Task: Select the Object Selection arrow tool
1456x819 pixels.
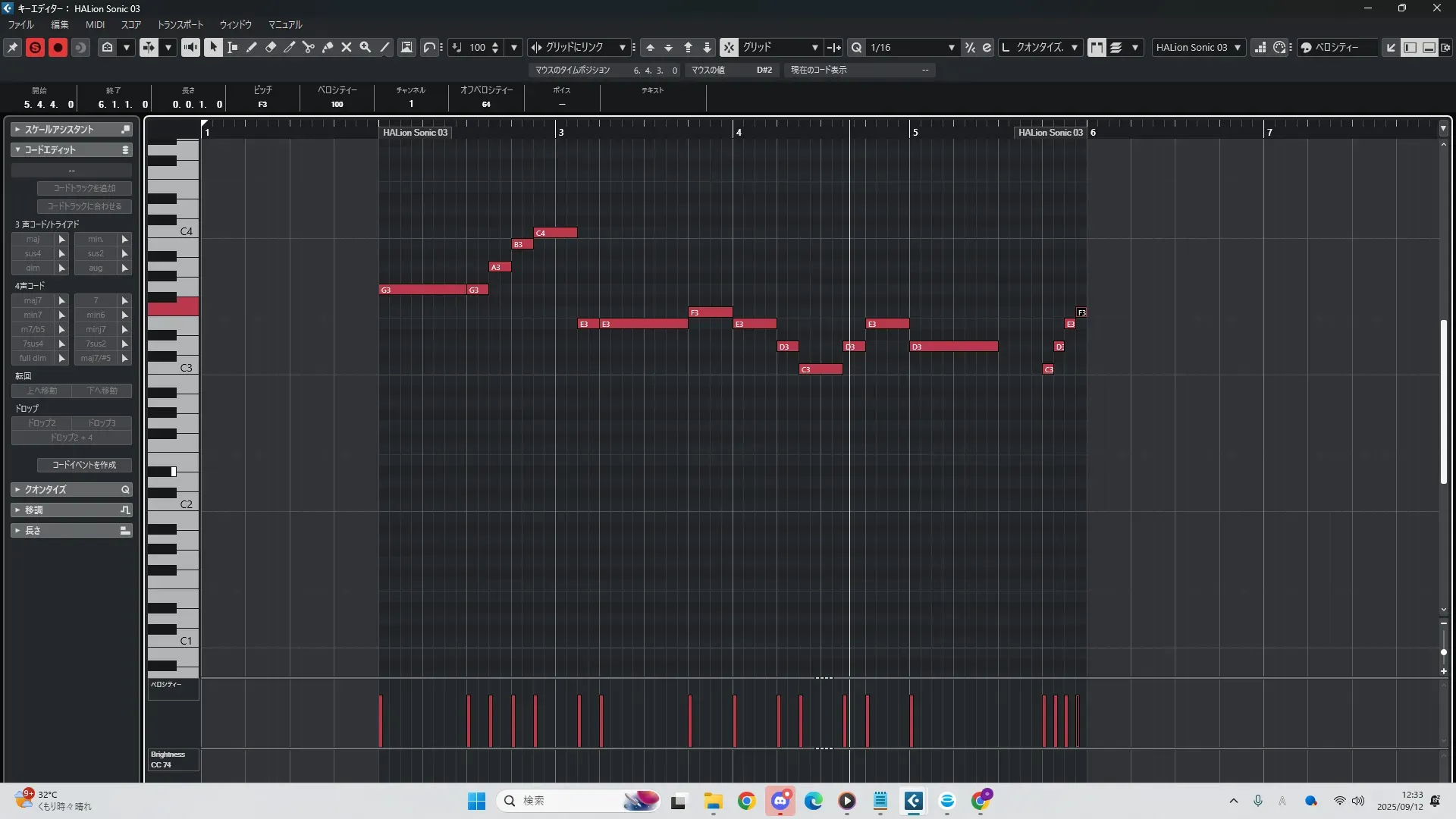Action: (213, 47)
